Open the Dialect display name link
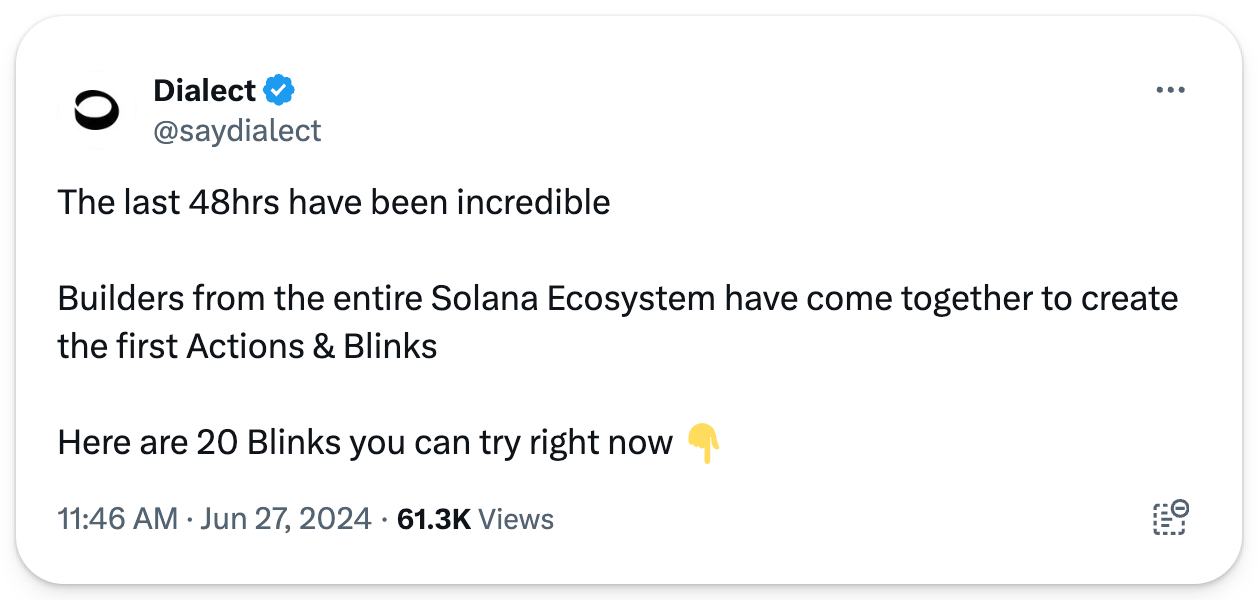This screenshot has width=1258, height=600. (x=205, y=91)
